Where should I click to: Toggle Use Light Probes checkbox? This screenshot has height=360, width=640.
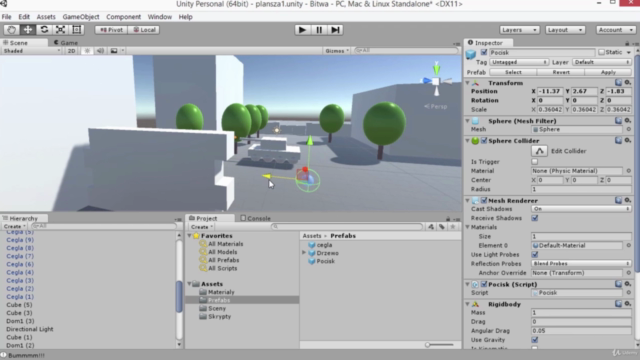[x=535, y=255]
